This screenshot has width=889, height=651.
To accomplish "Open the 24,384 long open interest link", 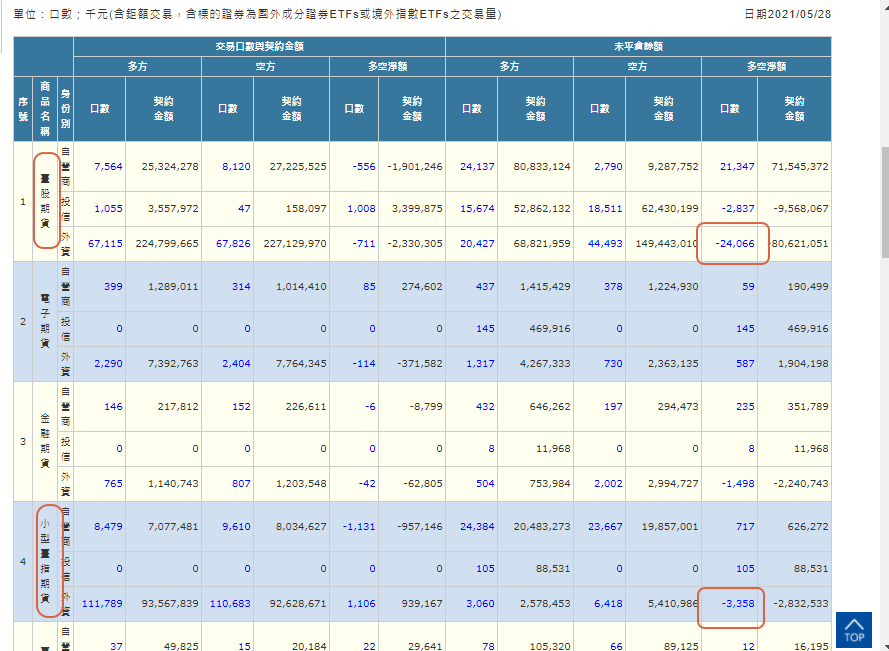I will pos(477,526).
